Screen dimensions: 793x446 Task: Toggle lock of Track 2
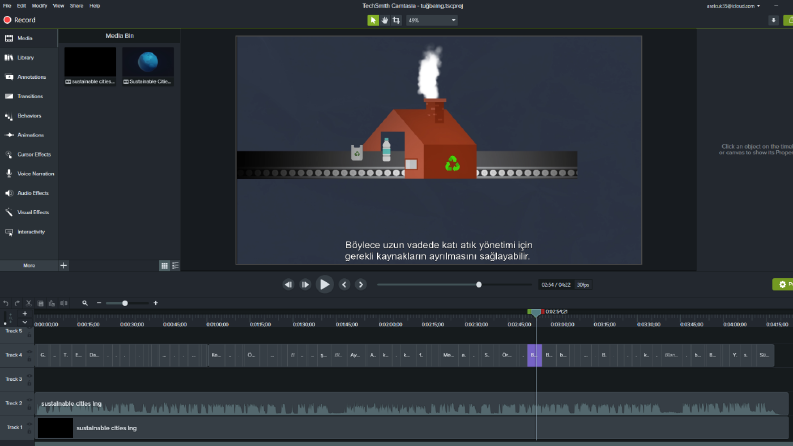tap(29, 408)
